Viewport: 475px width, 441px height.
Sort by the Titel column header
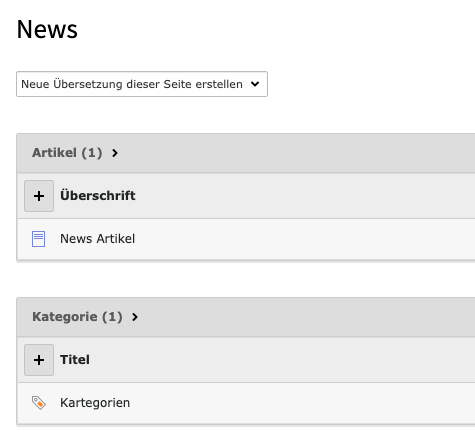(x=75, y=360)
